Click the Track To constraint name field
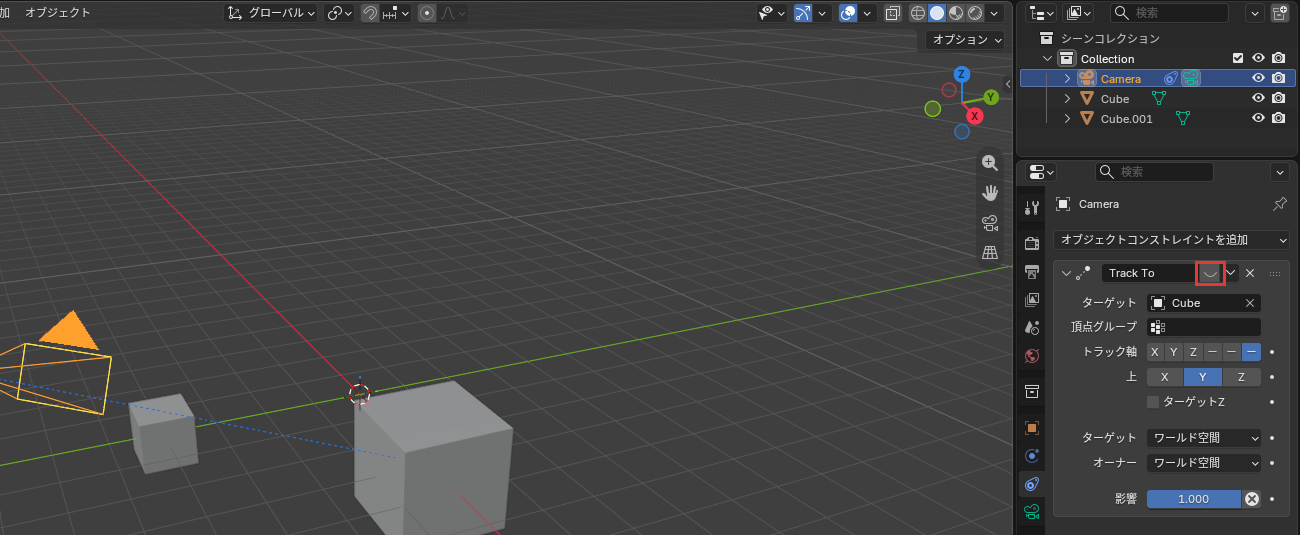This screenshot has width=1300, height=535. [1149, 273]
